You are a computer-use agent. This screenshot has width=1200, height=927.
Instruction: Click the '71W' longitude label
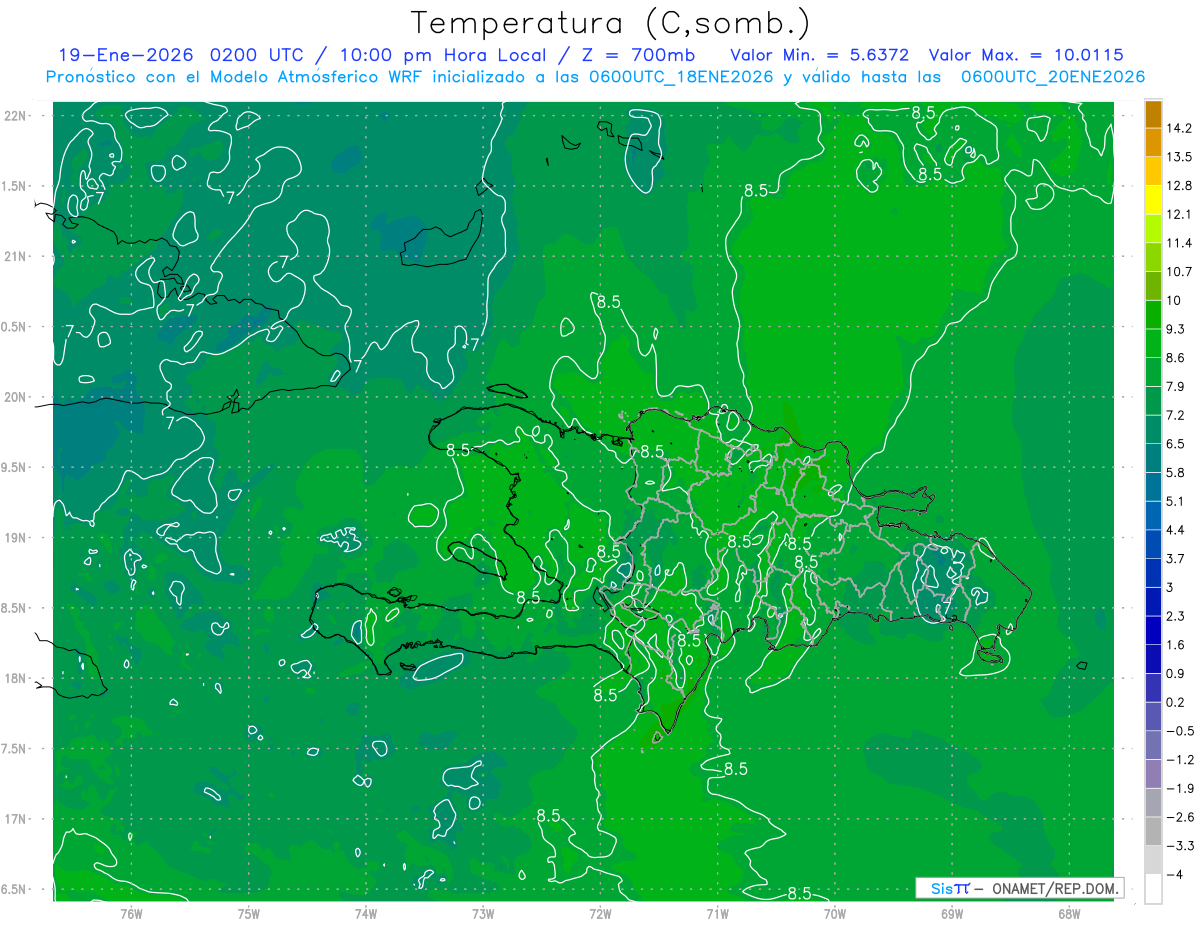717,913
